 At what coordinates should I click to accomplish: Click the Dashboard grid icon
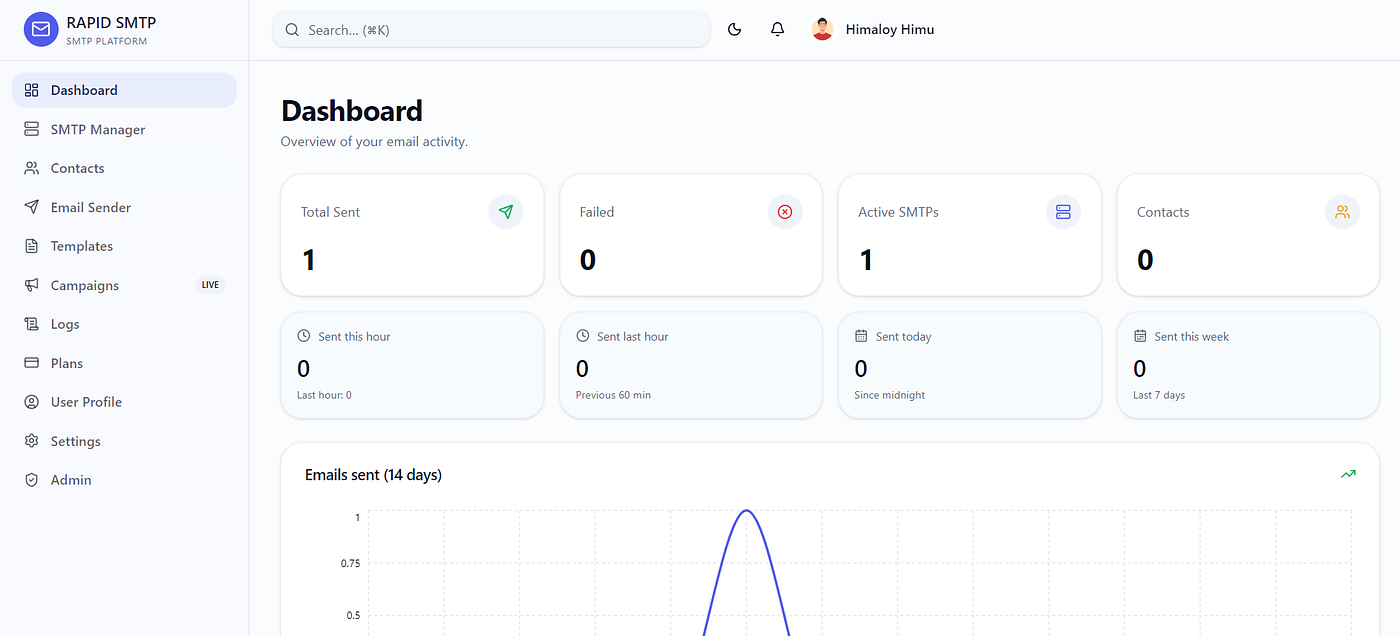(x=31, y=90)
